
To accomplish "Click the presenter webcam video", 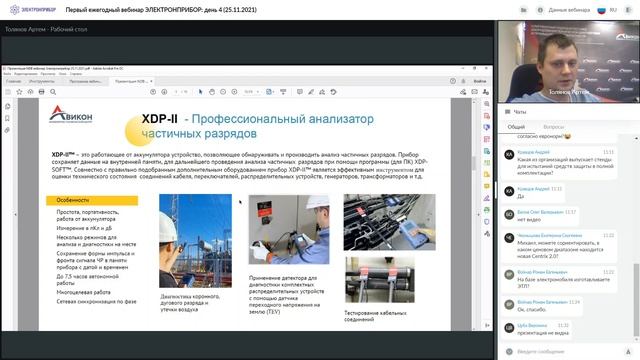I will 569,62.
